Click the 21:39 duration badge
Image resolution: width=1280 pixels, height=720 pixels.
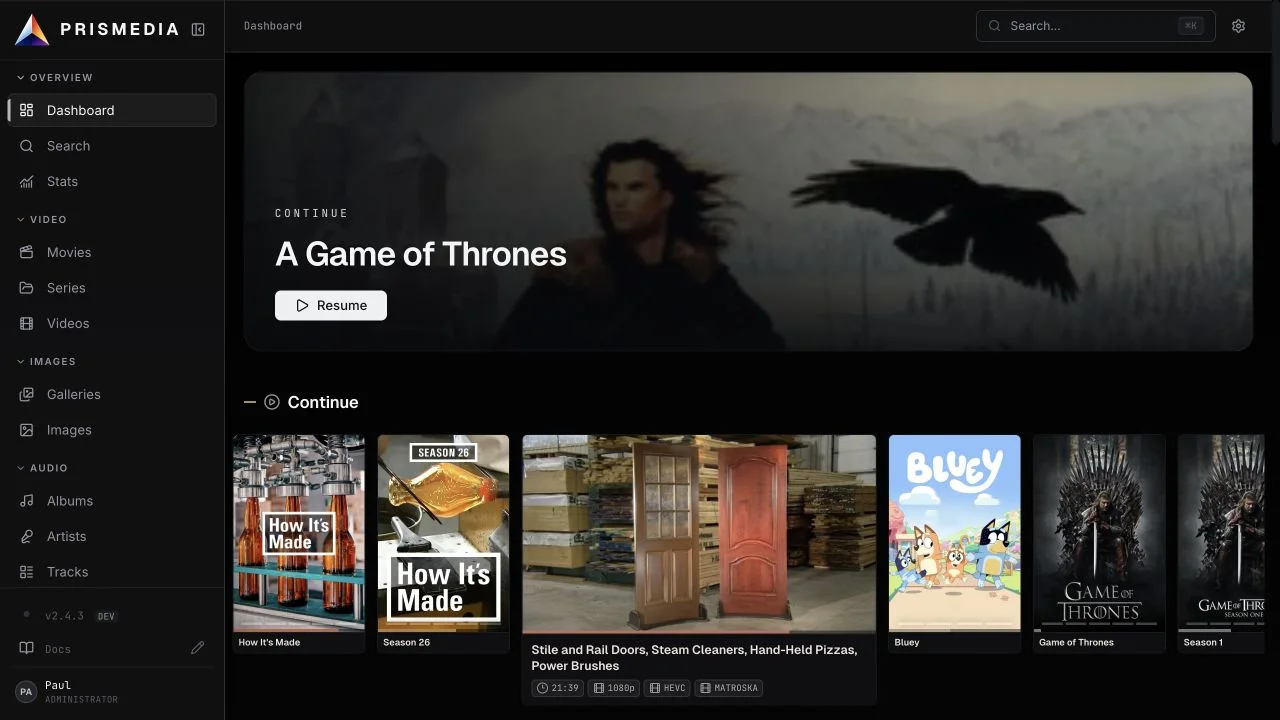[558, 688]
